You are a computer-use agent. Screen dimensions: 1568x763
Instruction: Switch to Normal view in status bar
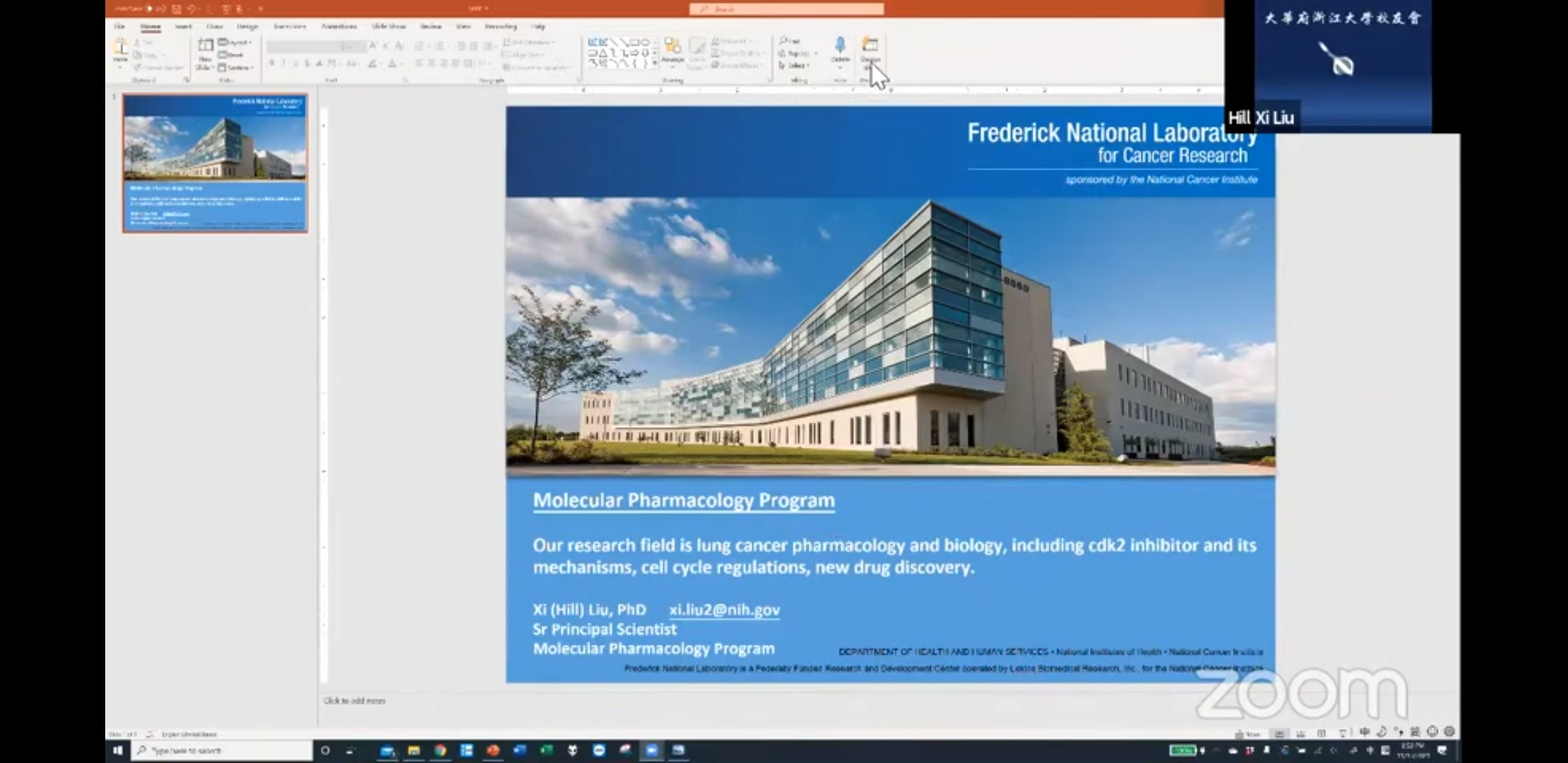coord(1279,733)
